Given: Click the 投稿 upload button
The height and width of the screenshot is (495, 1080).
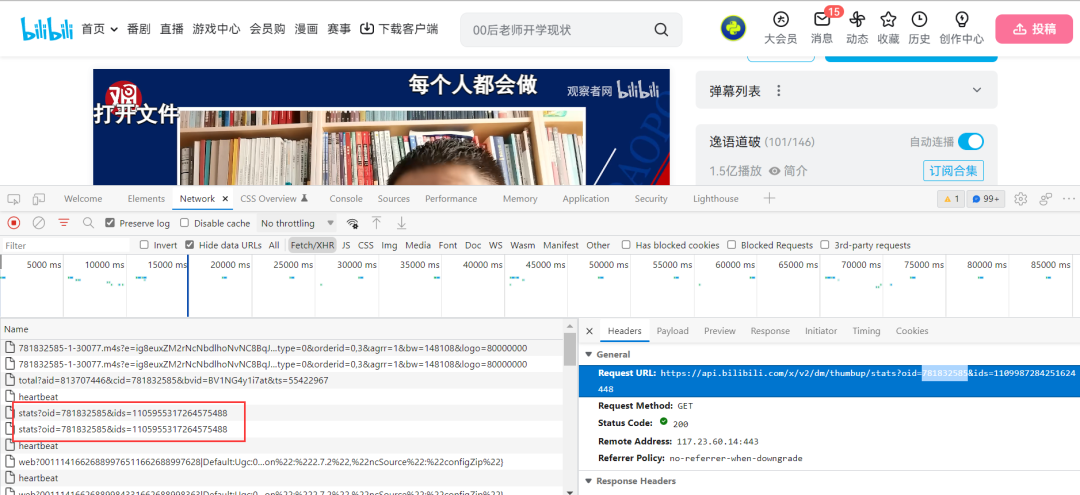Looking at the screenshot, I should pos(1034,29).
